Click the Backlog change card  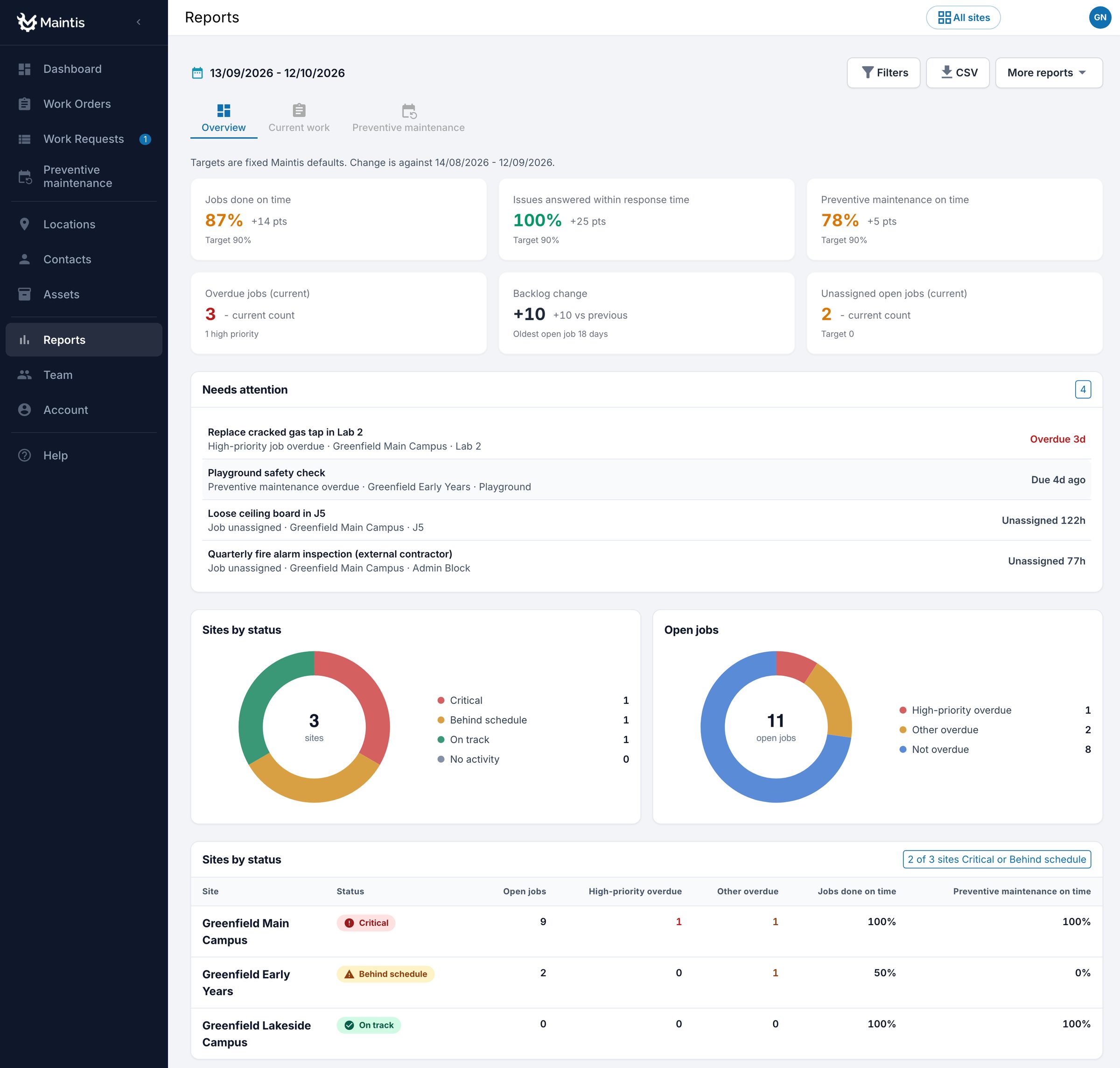(x=646, y=313)
